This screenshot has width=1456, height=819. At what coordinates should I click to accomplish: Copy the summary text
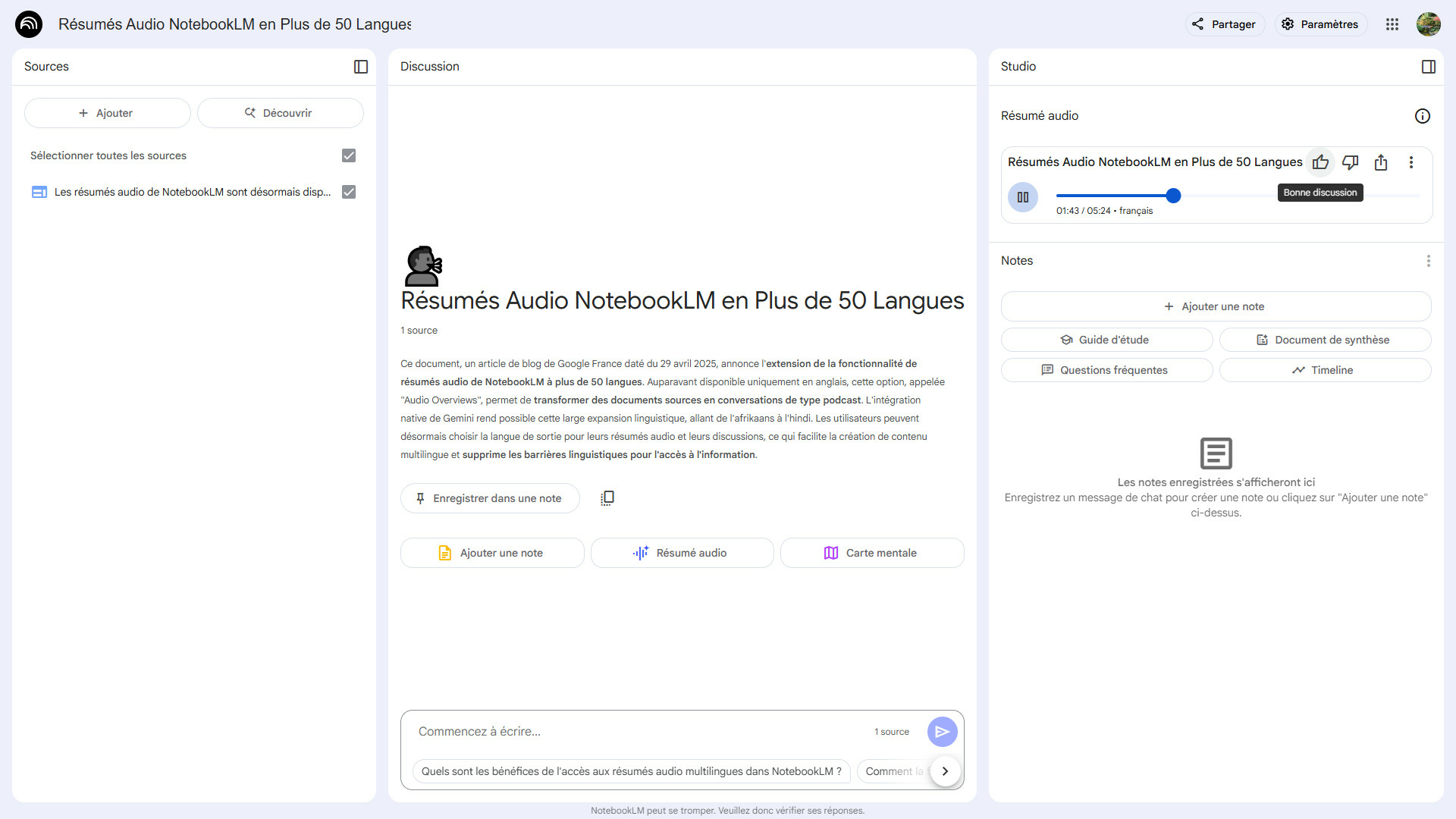click(607, 498)
